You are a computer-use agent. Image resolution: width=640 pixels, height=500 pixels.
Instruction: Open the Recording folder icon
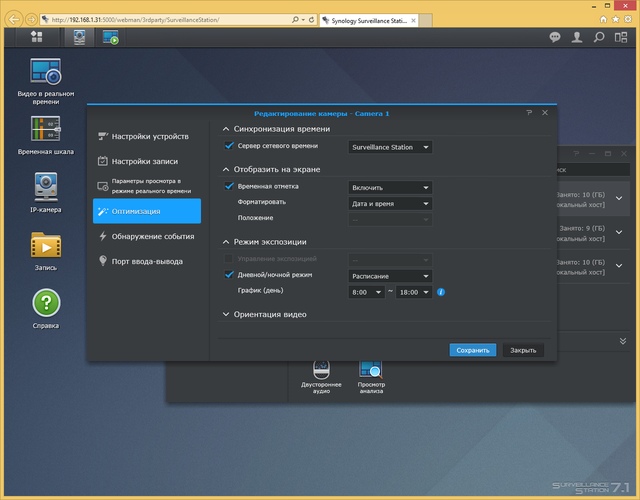coord(46,245)
